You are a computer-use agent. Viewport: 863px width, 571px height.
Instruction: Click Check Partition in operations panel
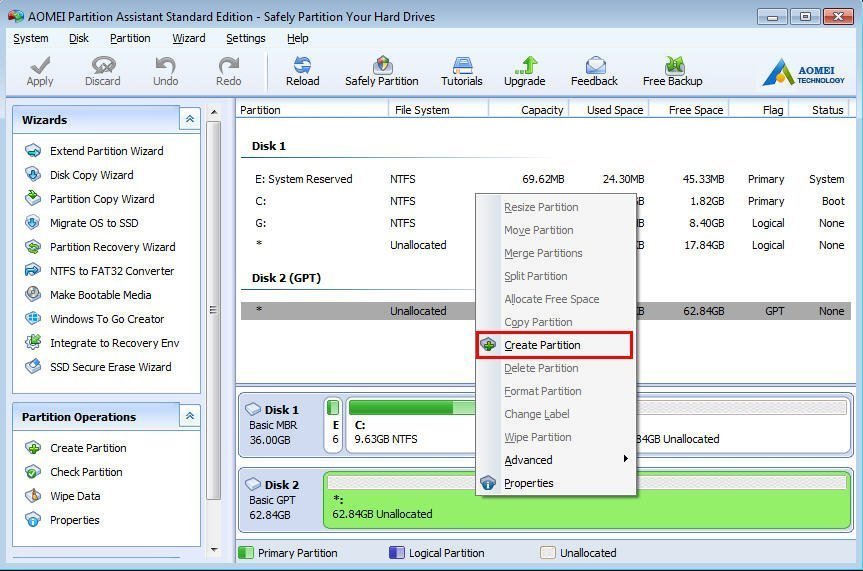tap(86, 472)
